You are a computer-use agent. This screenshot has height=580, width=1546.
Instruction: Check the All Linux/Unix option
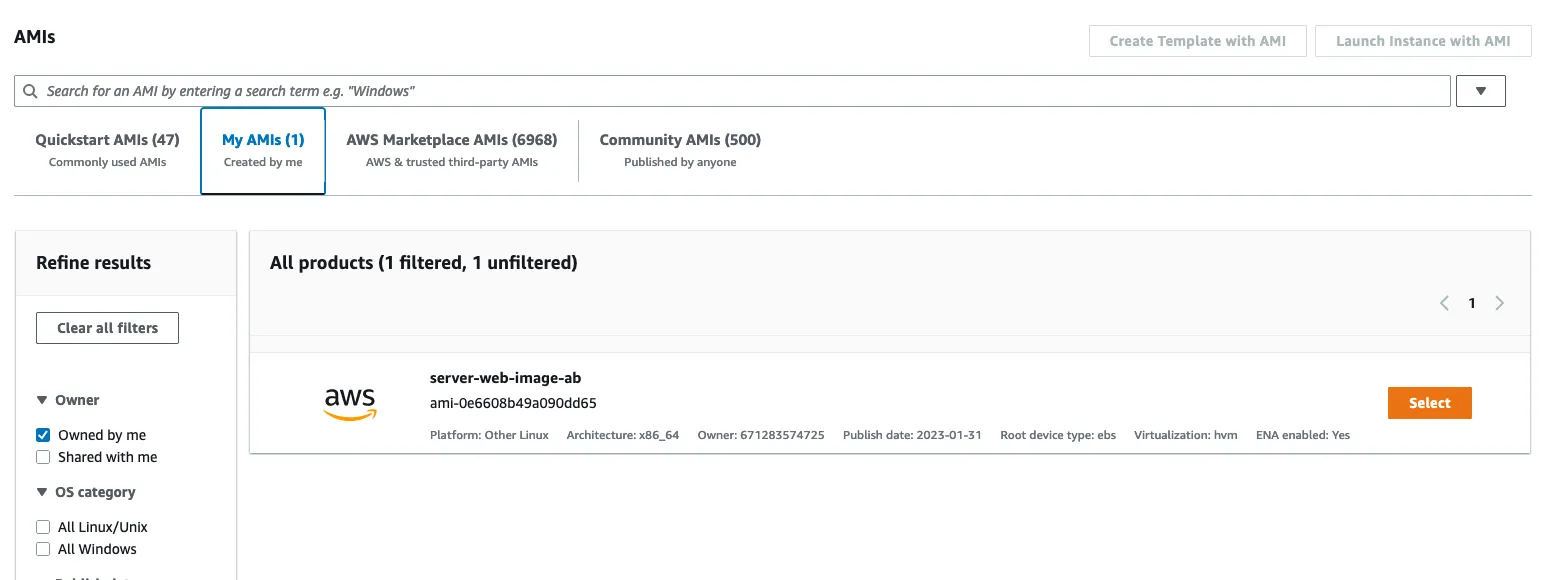(43, 527)
